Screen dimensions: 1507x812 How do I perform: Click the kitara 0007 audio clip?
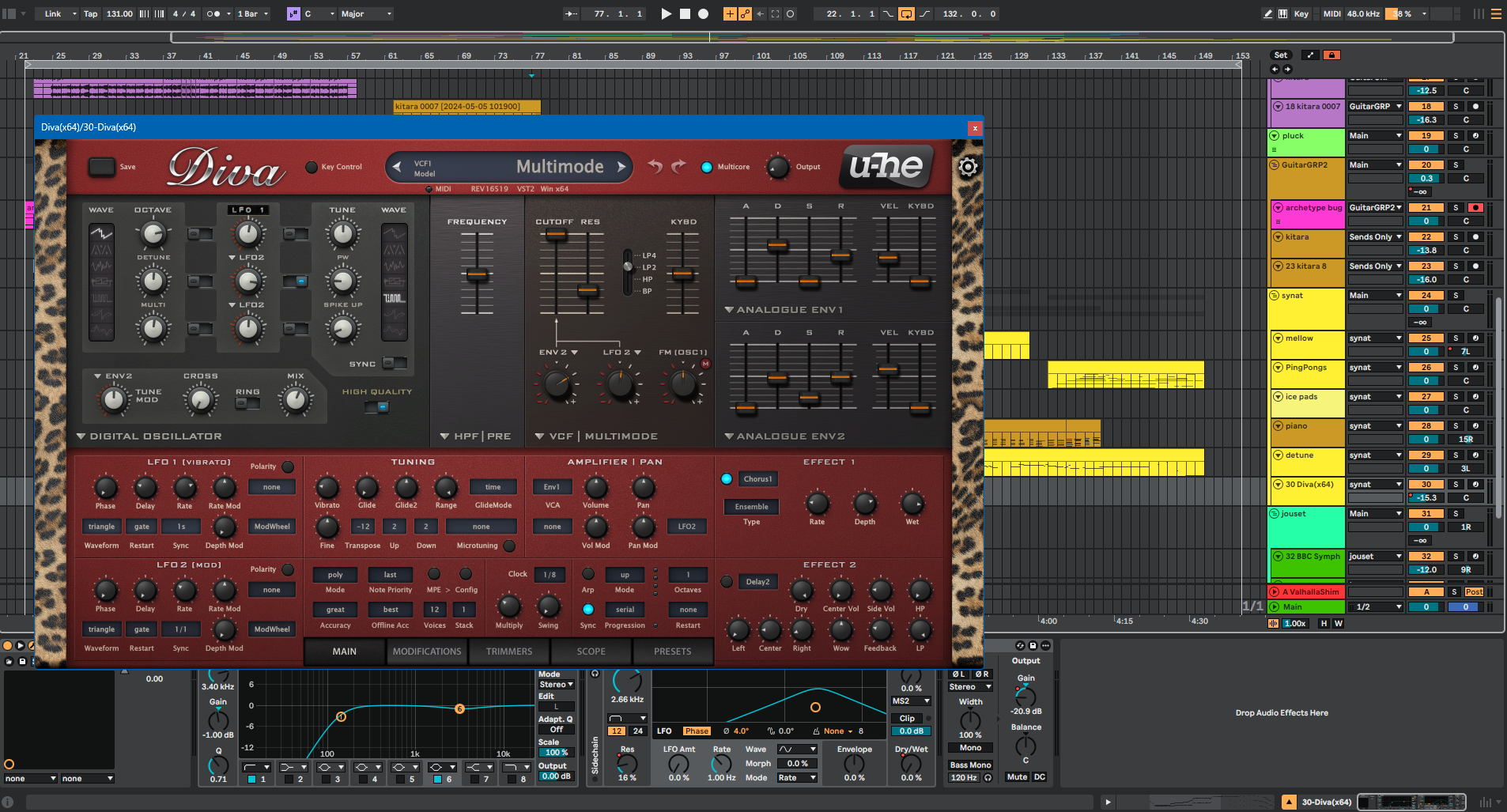click(x=466, y=107)
